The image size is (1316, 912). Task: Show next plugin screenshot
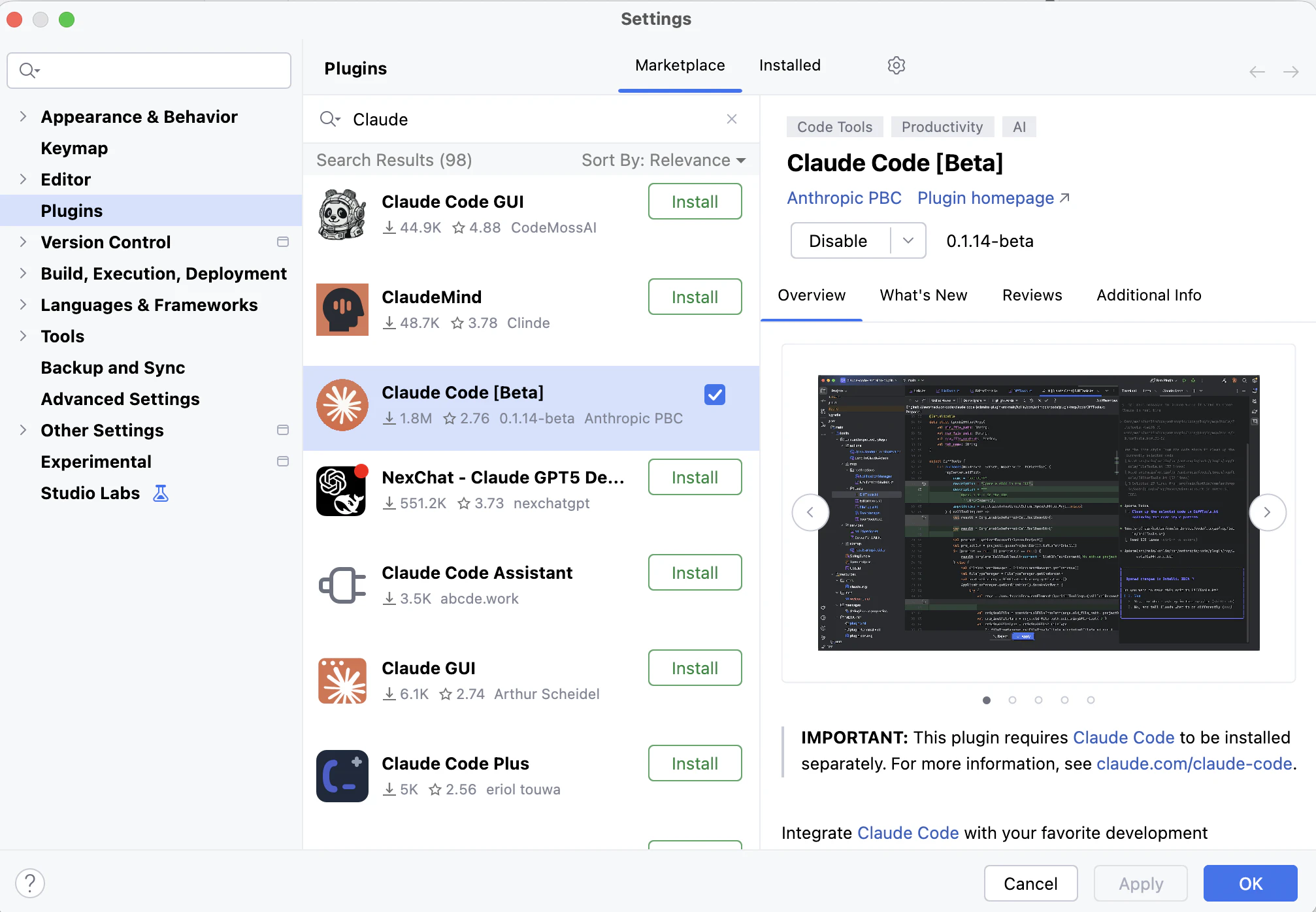(x=1268, y=512)
